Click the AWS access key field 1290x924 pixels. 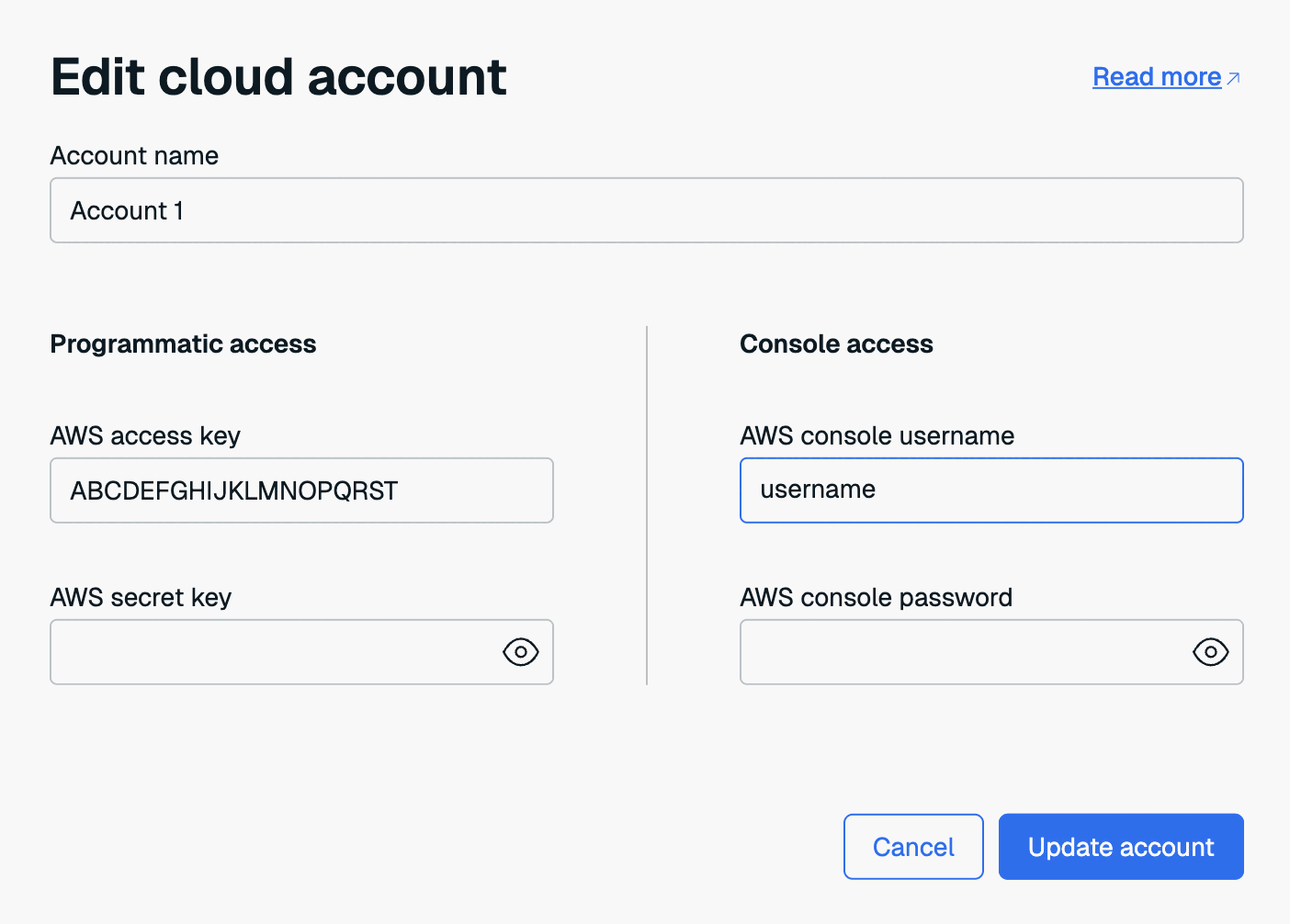point(301,490)
